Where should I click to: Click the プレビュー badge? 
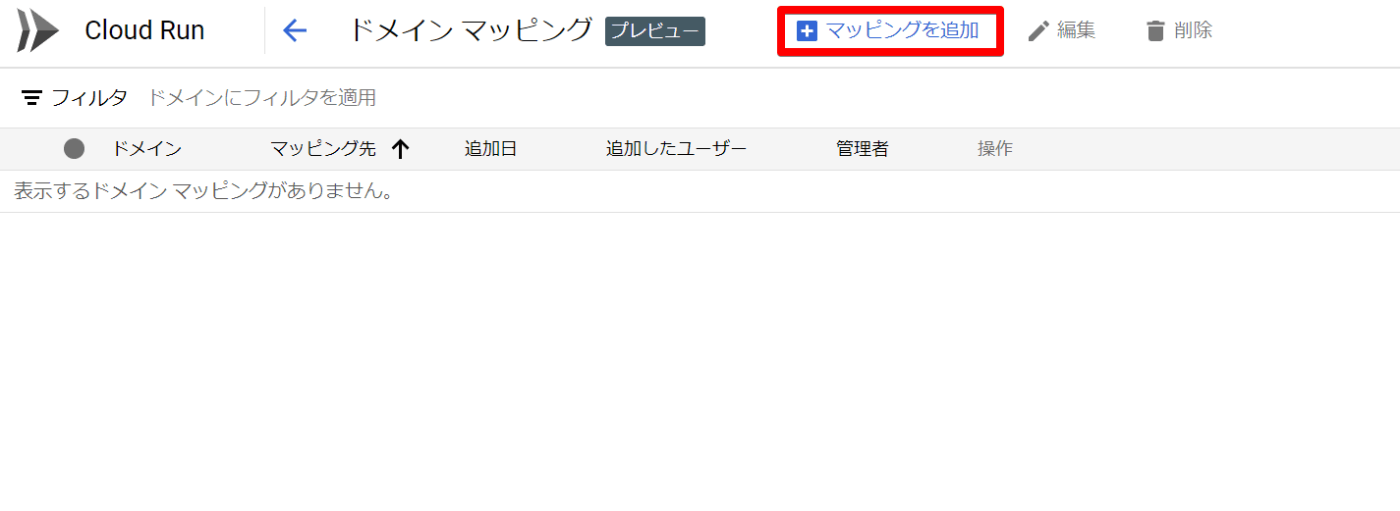tap(655, 31)
